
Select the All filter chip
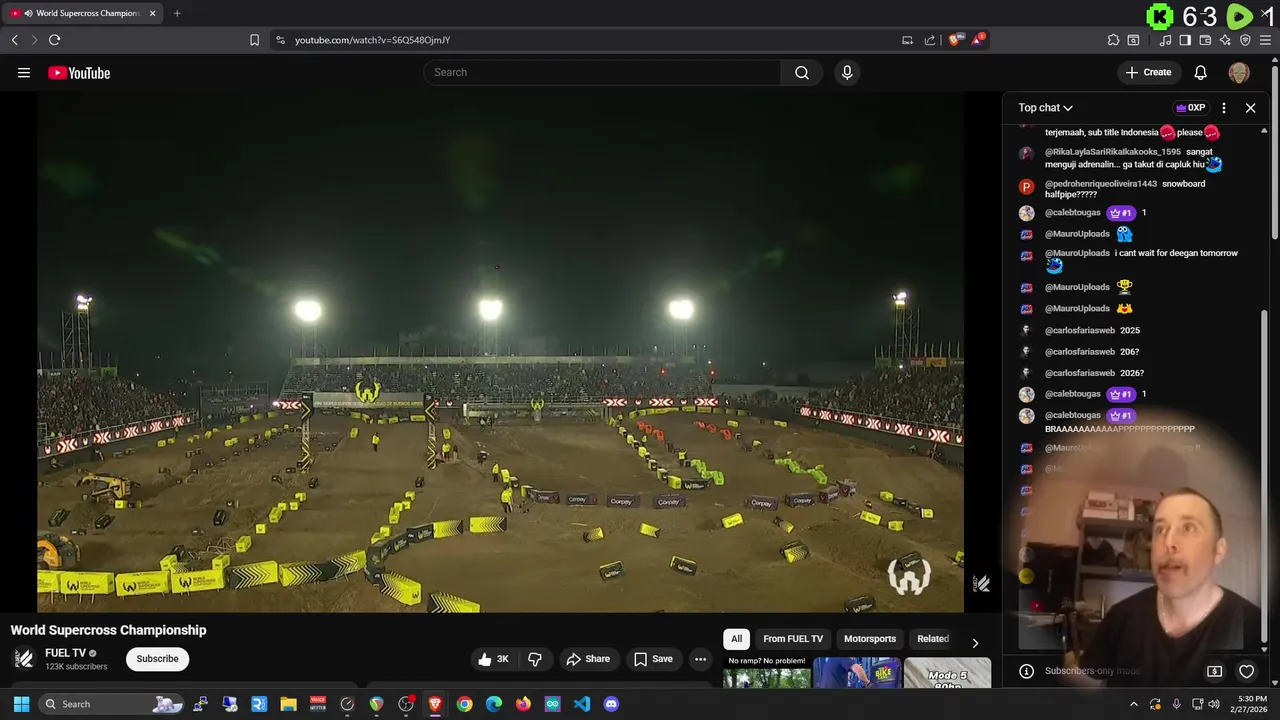[x=736, y=639]
